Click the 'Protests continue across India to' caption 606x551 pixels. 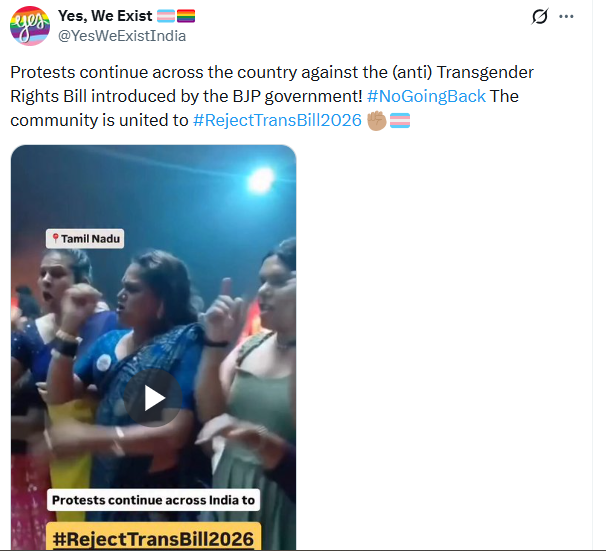click(153, 500)
